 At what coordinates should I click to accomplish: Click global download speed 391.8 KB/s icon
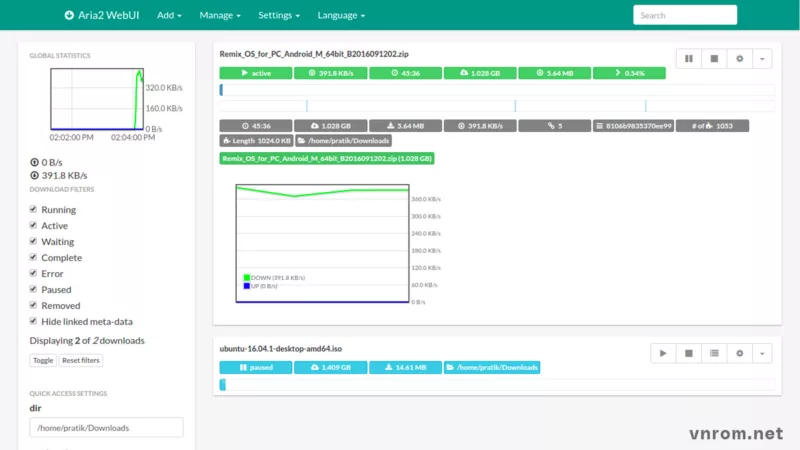(x=34, y=176)
